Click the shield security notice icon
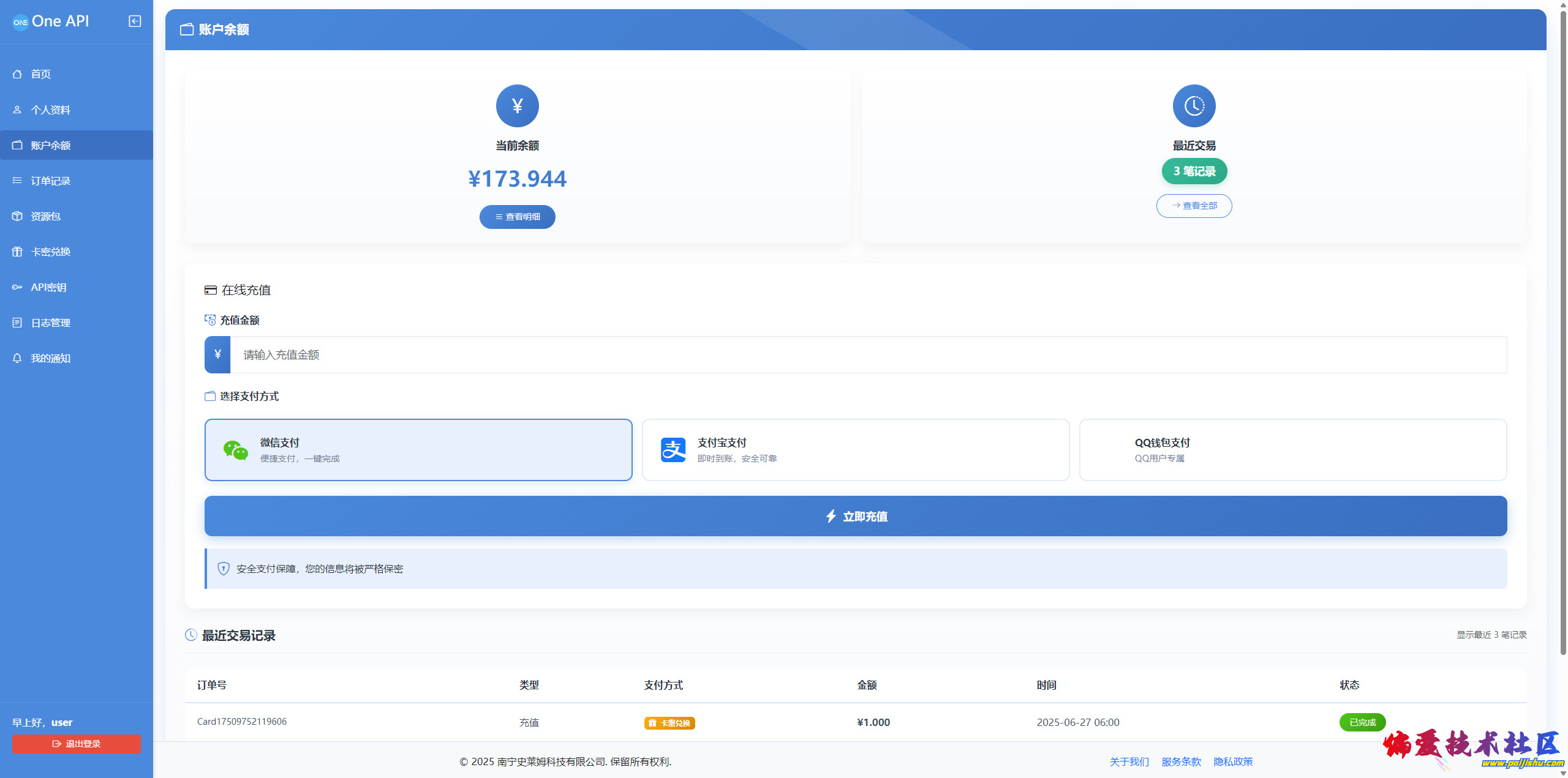Screen dimensions: 1568x778 pos(224,569)
